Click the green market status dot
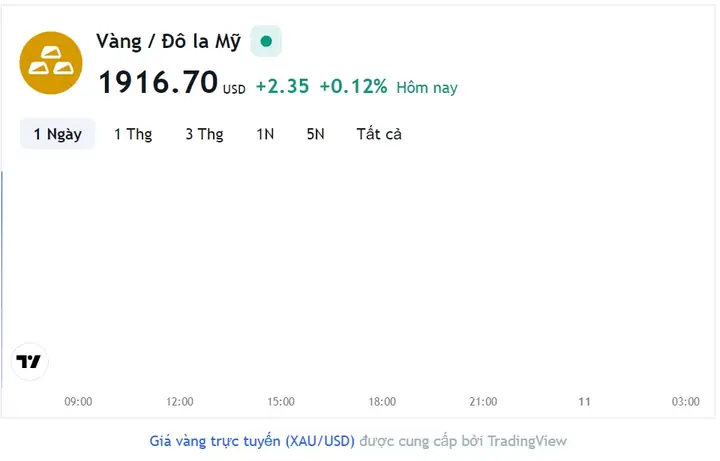 coord(266,41)
